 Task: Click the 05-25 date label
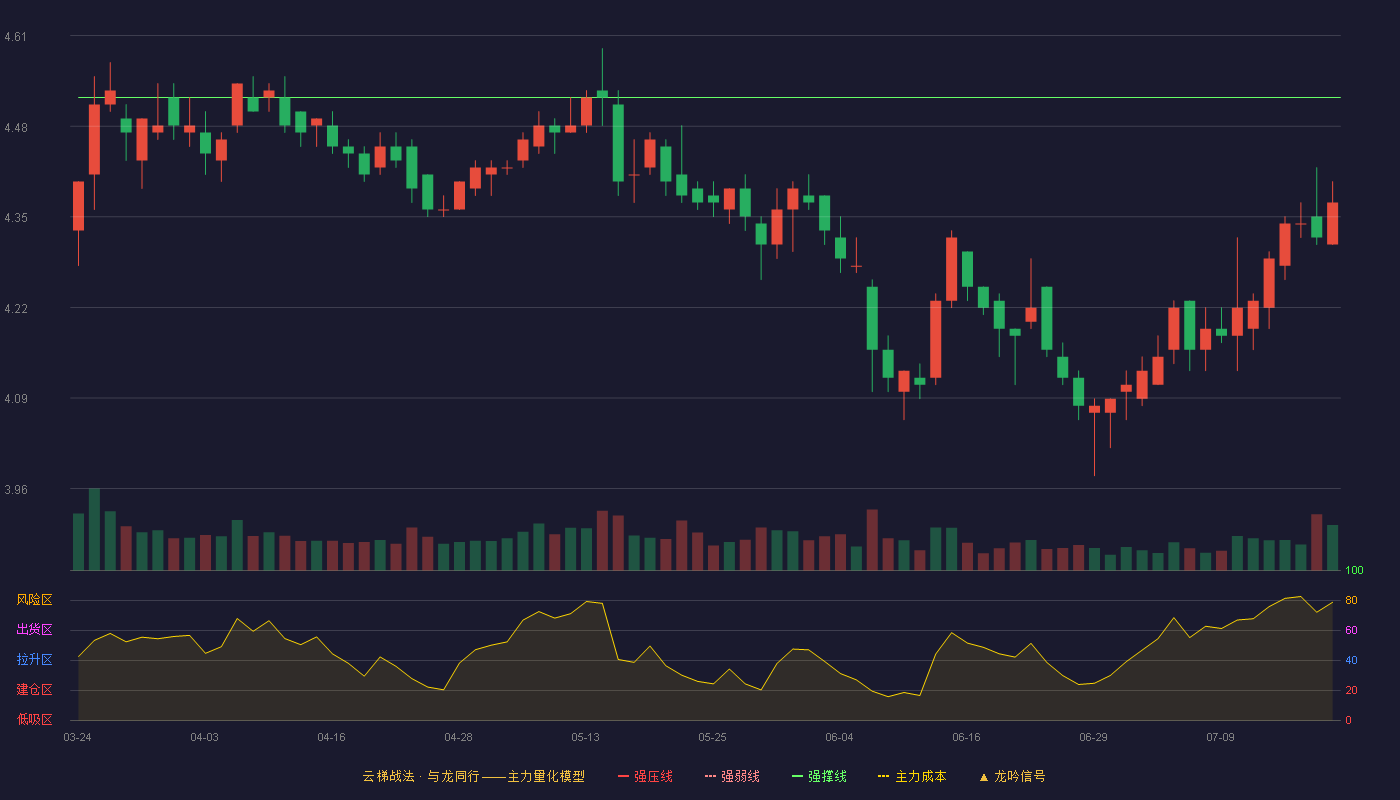pyautogui.click(x=712, y=737)
